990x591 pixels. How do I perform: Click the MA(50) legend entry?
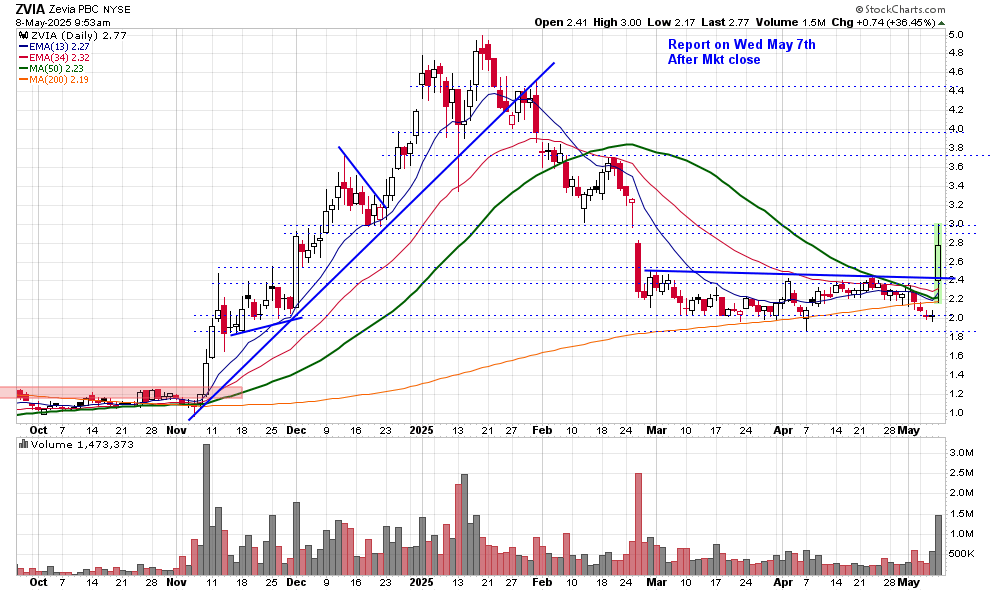(x=50, y=67)
